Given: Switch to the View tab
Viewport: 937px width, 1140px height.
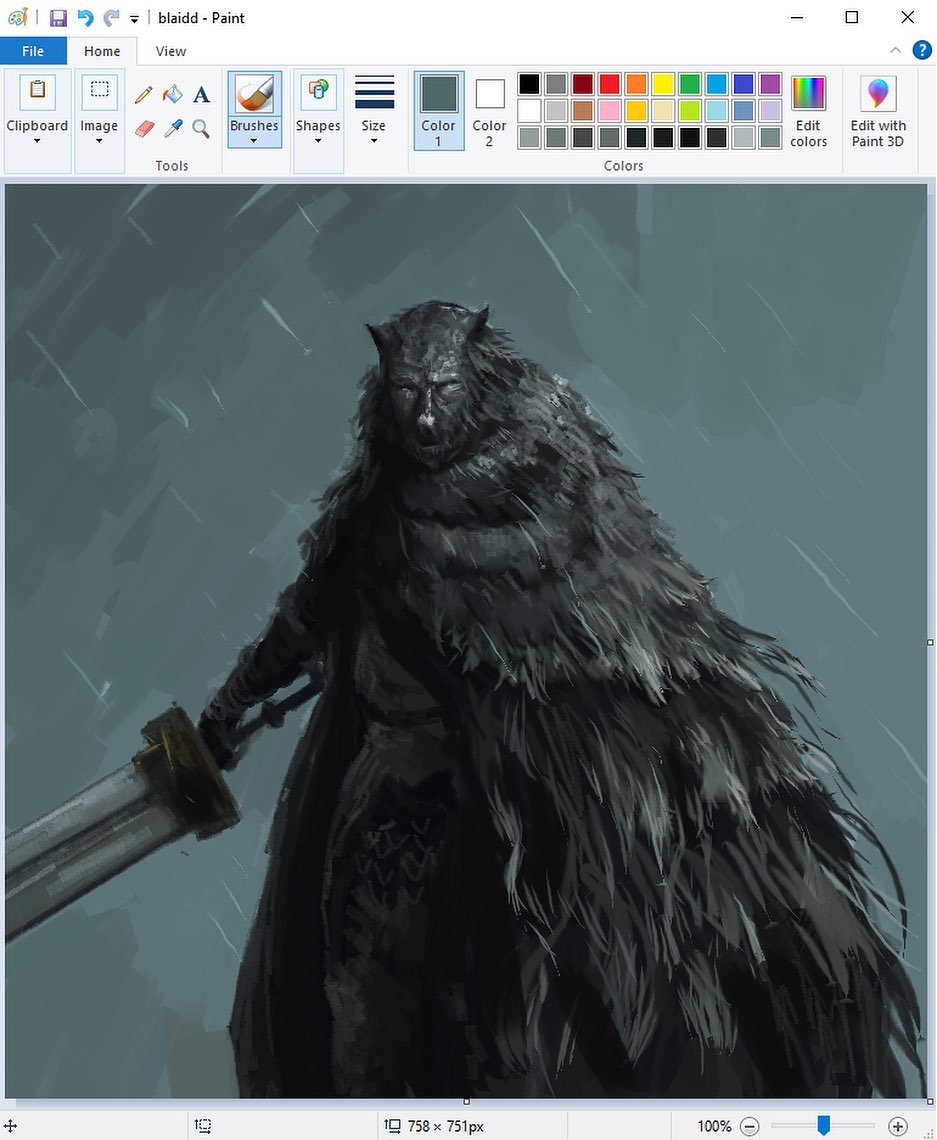Looking at the screenshot, I should tap(171, 51).
